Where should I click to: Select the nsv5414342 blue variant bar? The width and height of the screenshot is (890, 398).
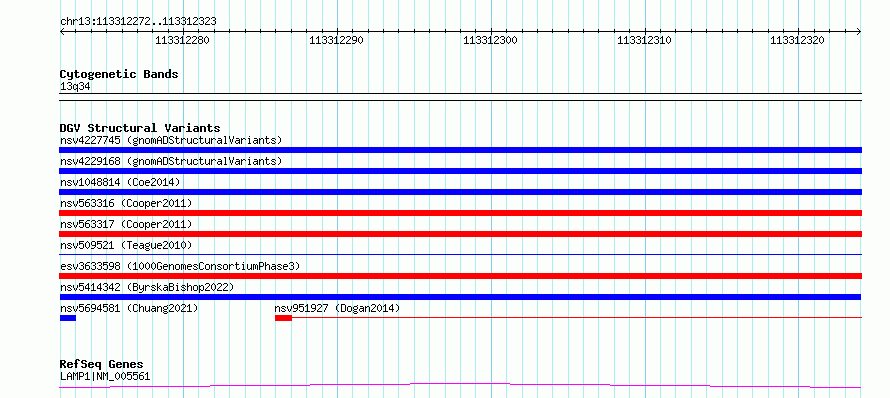[460, 297]
